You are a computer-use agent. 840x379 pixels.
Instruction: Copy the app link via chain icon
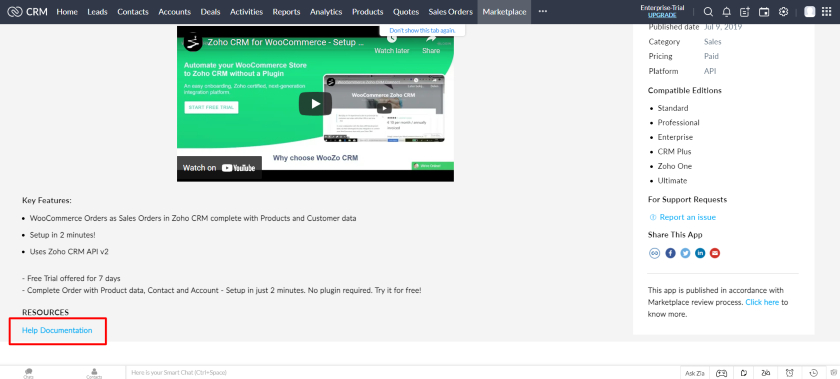point(654,253)
